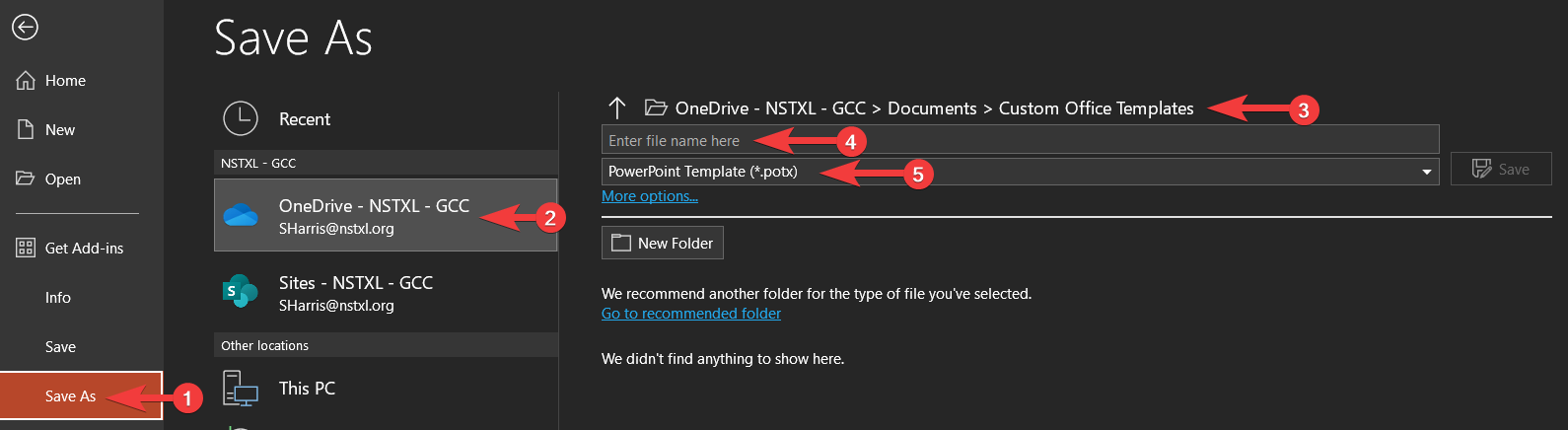The width and height of the screenshot is (1568, 430).
Task: Follow Go to recommended folder link
Action: click(x=691, y=314)
